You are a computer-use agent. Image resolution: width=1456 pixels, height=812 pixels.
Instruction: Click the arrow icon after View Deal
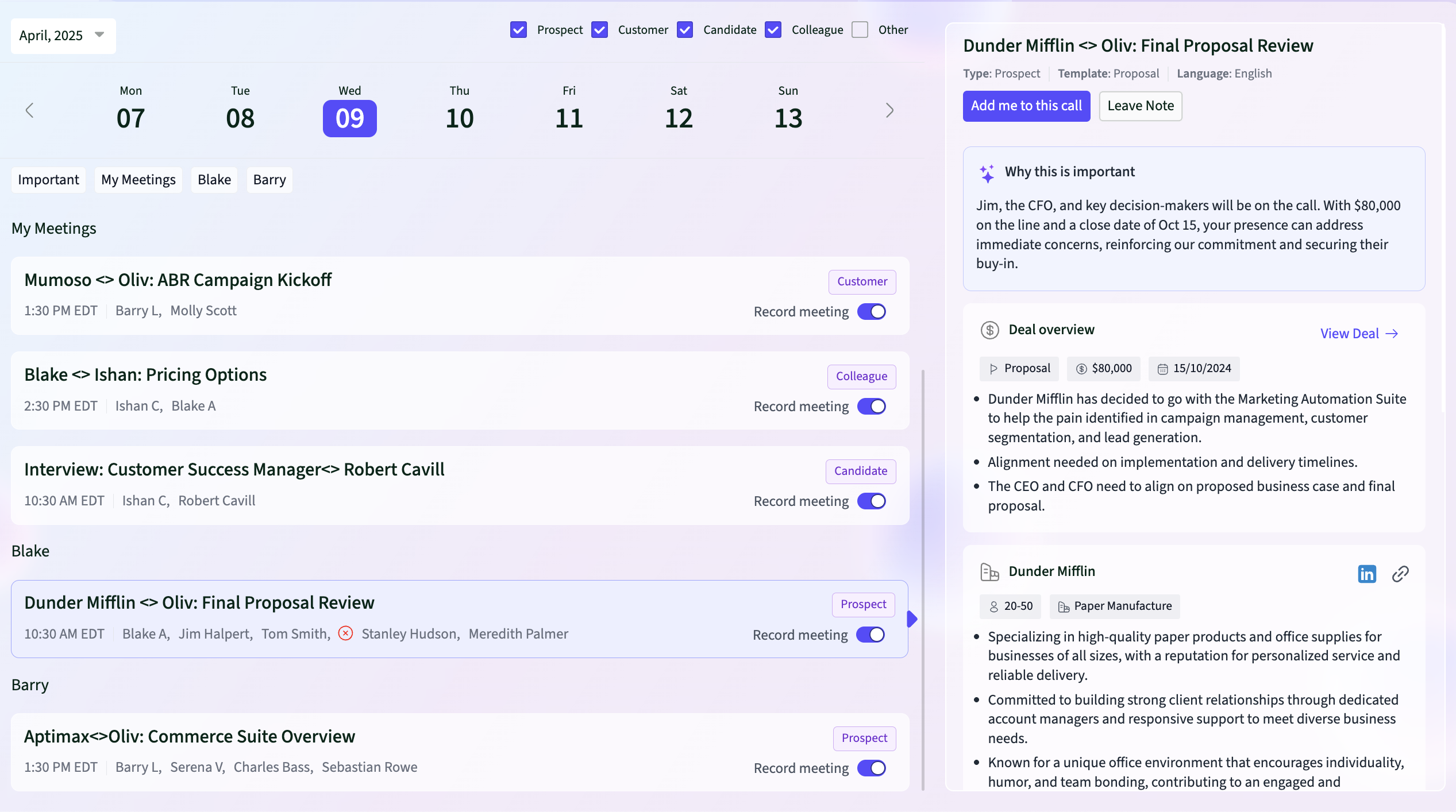tap(1392, 334)
